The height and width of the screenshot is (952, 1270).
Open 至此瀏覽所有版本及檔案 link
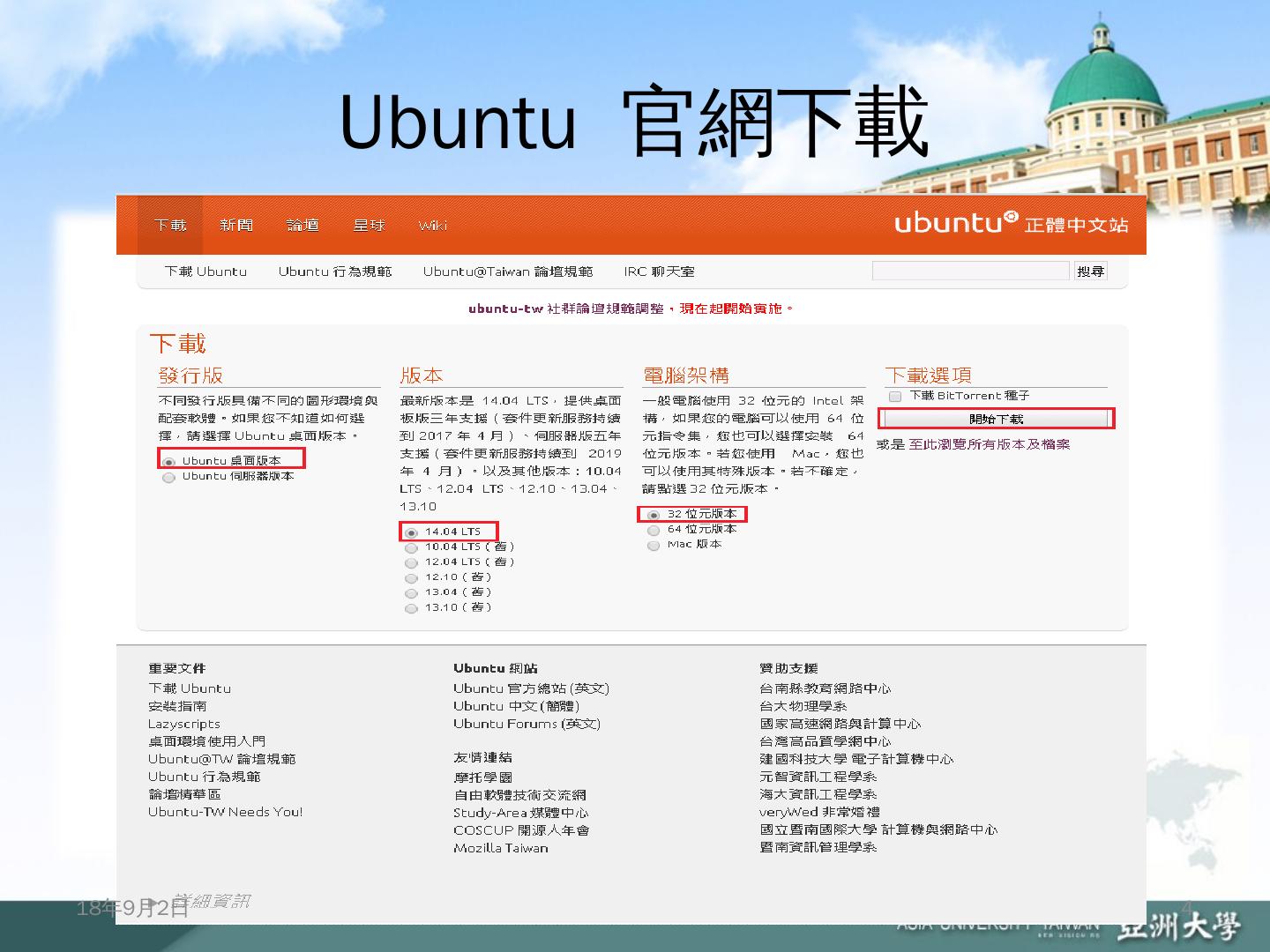click(990, 444)
